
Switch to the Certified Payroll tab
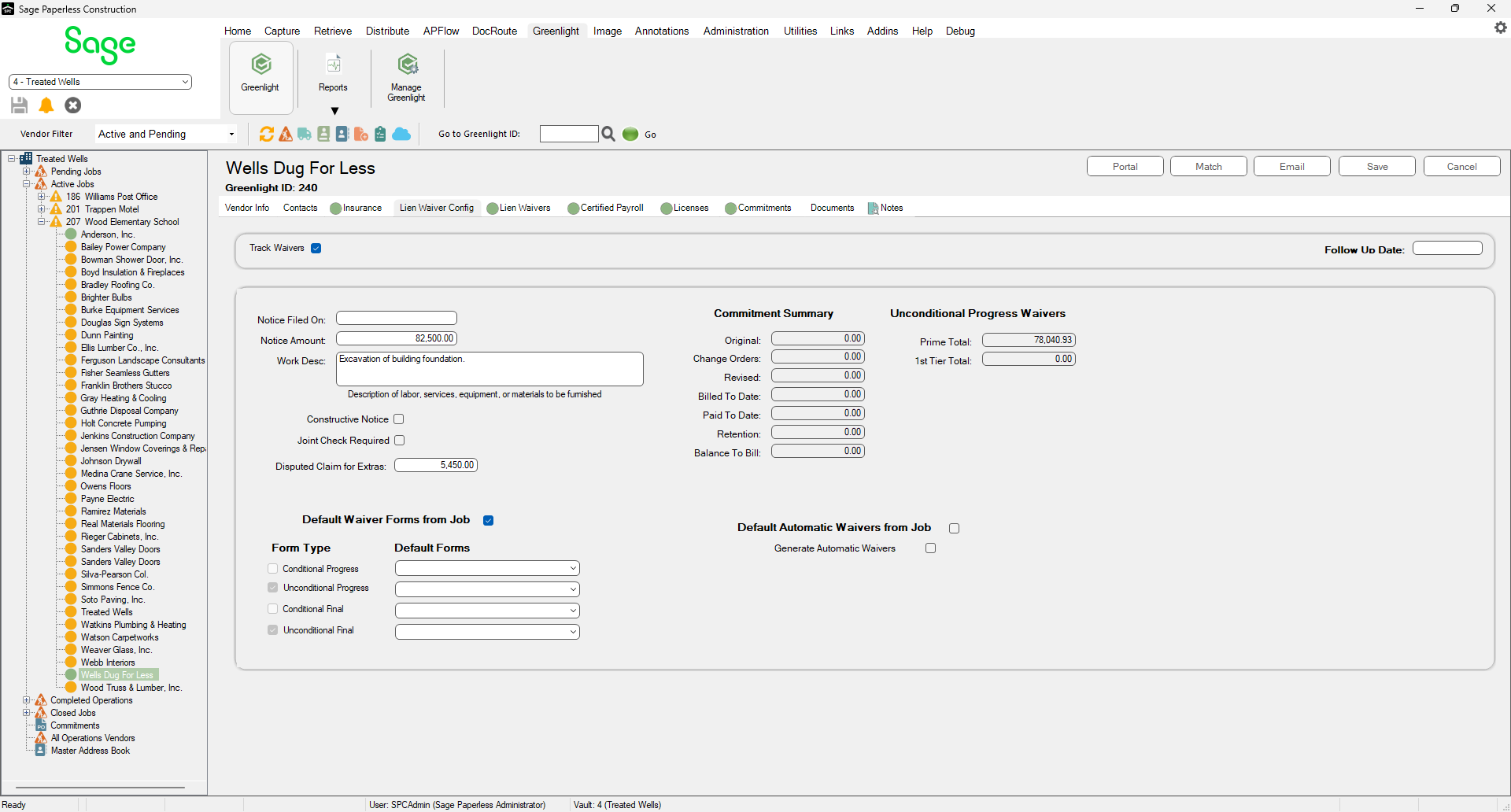tap(605, 208)
